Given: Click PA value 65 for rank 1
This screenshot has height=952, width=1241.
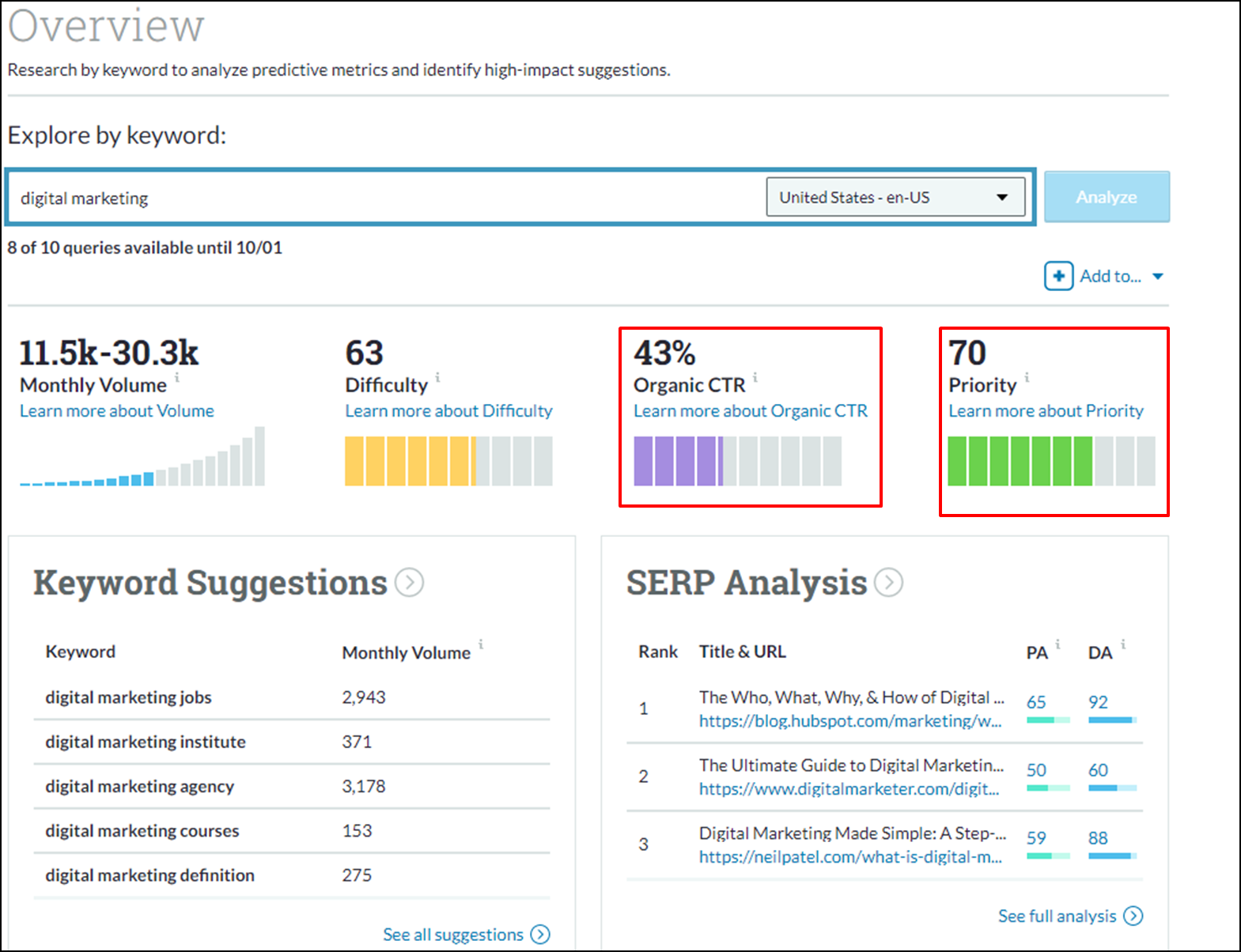Looking at the screenshot, I should pyautogui.click(x=1036, y=702).
